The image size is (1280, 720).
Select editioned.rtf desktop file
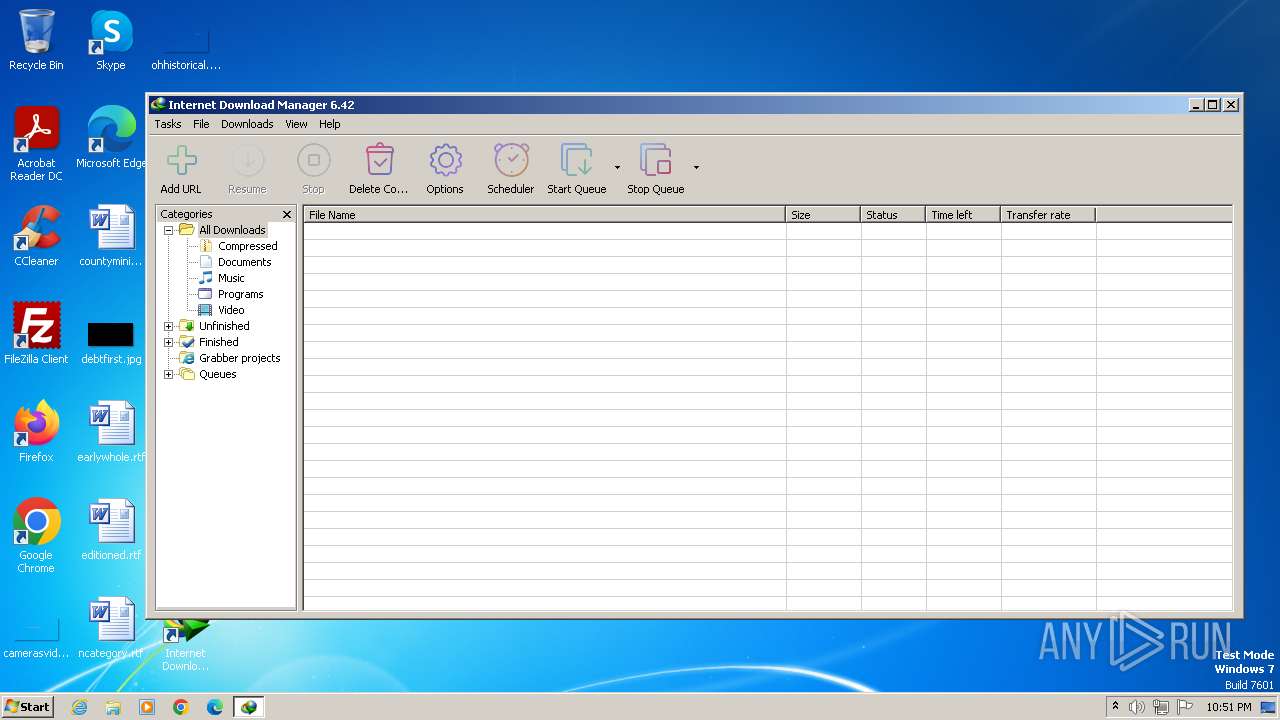(x=111, y=529)
